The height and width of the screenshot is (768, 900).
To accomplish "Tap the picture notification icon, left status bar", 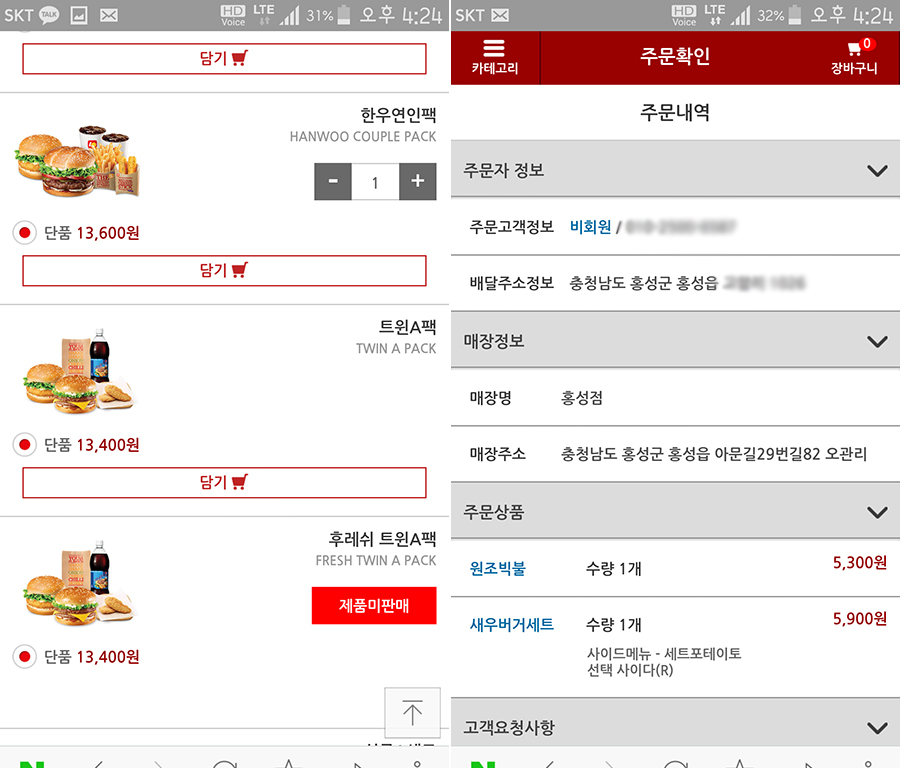I will click(79, 15).
